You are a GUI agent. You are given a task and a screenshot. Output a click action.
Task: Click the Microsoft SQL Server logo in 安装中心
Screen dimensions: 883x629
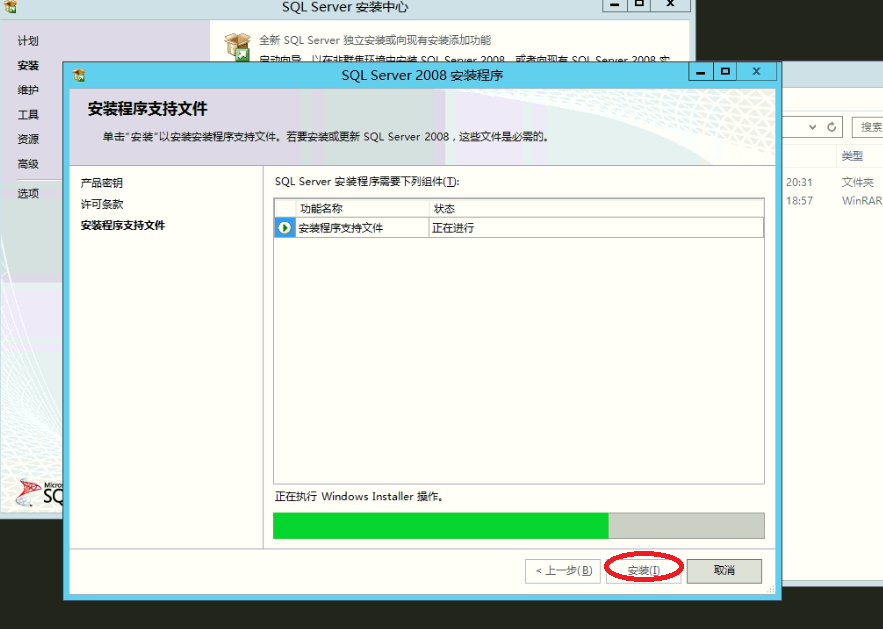click(39, 492)
